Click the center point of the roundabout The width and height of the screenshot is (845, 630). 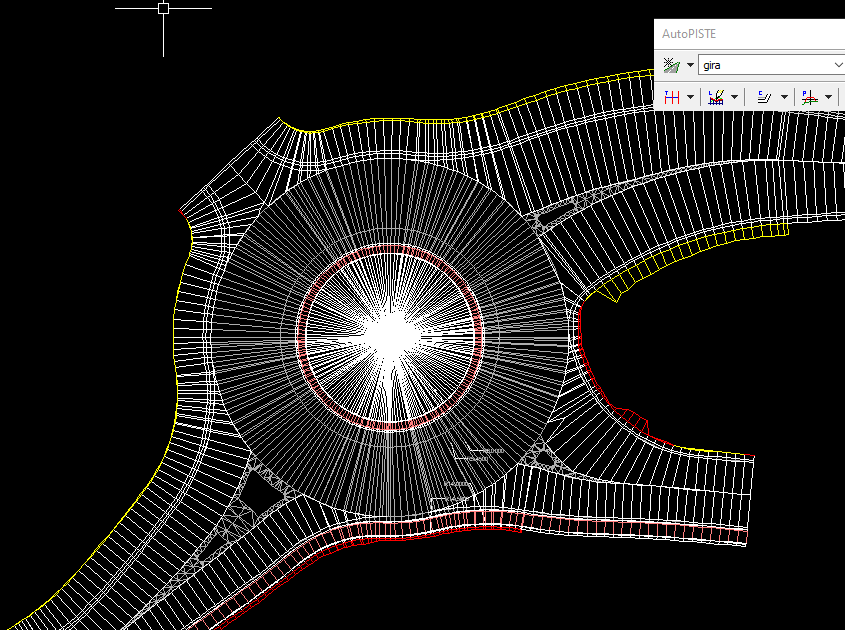pyautogui.click(x=392, y=335)
